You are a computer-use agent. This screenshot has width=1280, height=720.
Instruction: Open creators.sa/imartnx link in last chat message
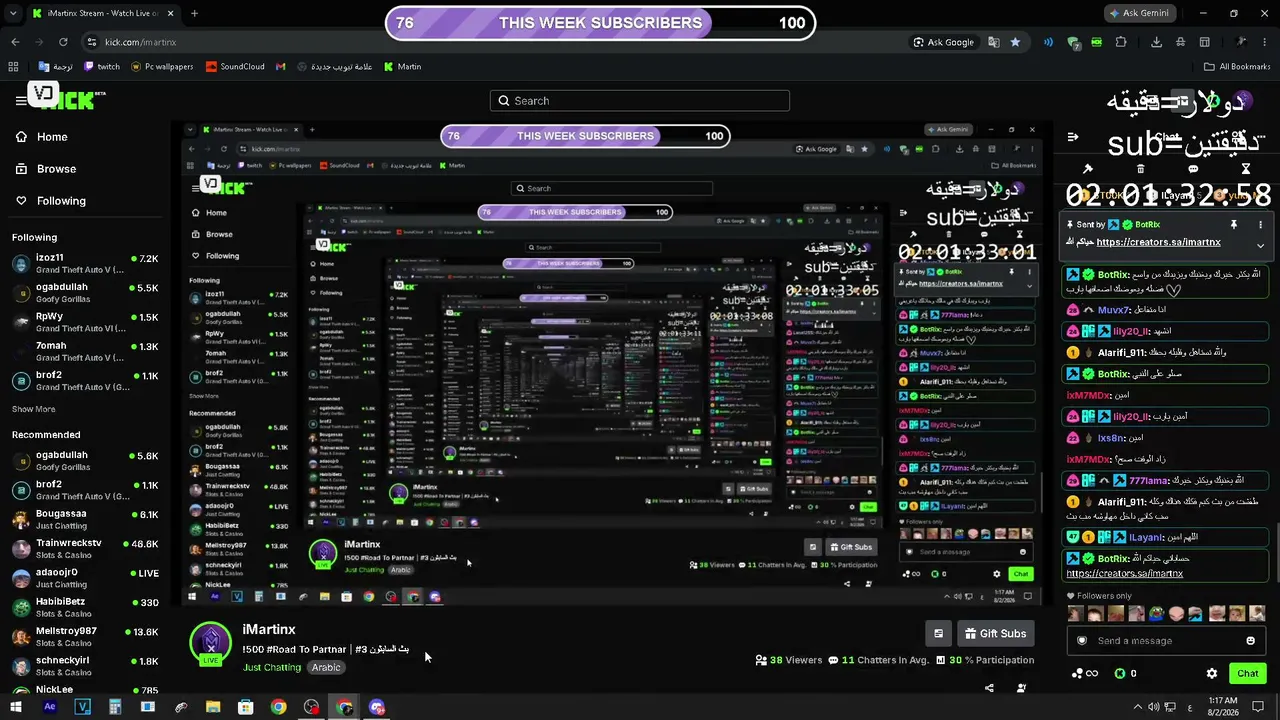click(x=1124, y=574)
